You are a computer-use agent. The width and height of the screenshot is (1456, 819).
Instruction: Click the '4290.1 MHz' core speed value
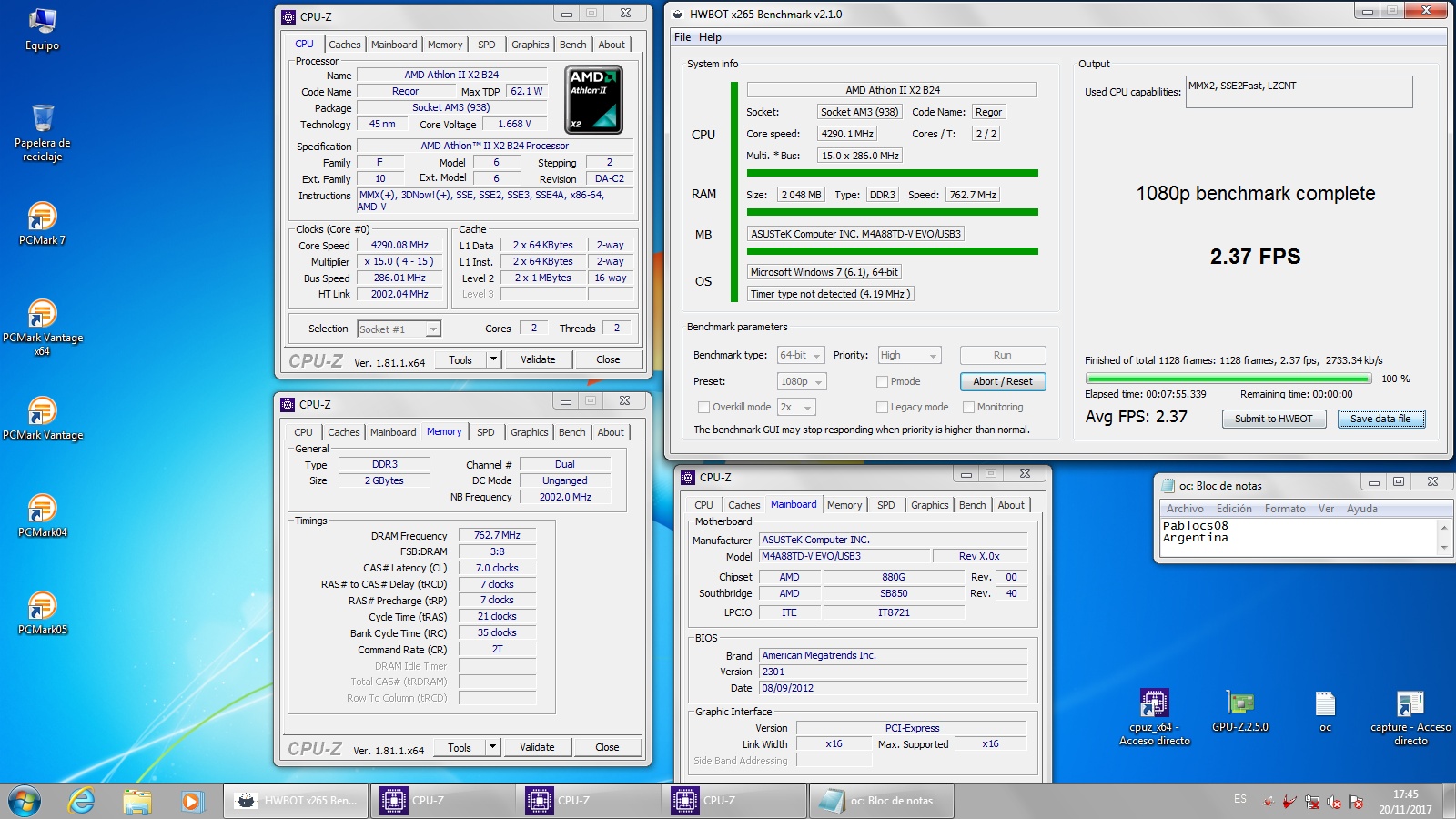click(847, 134)
